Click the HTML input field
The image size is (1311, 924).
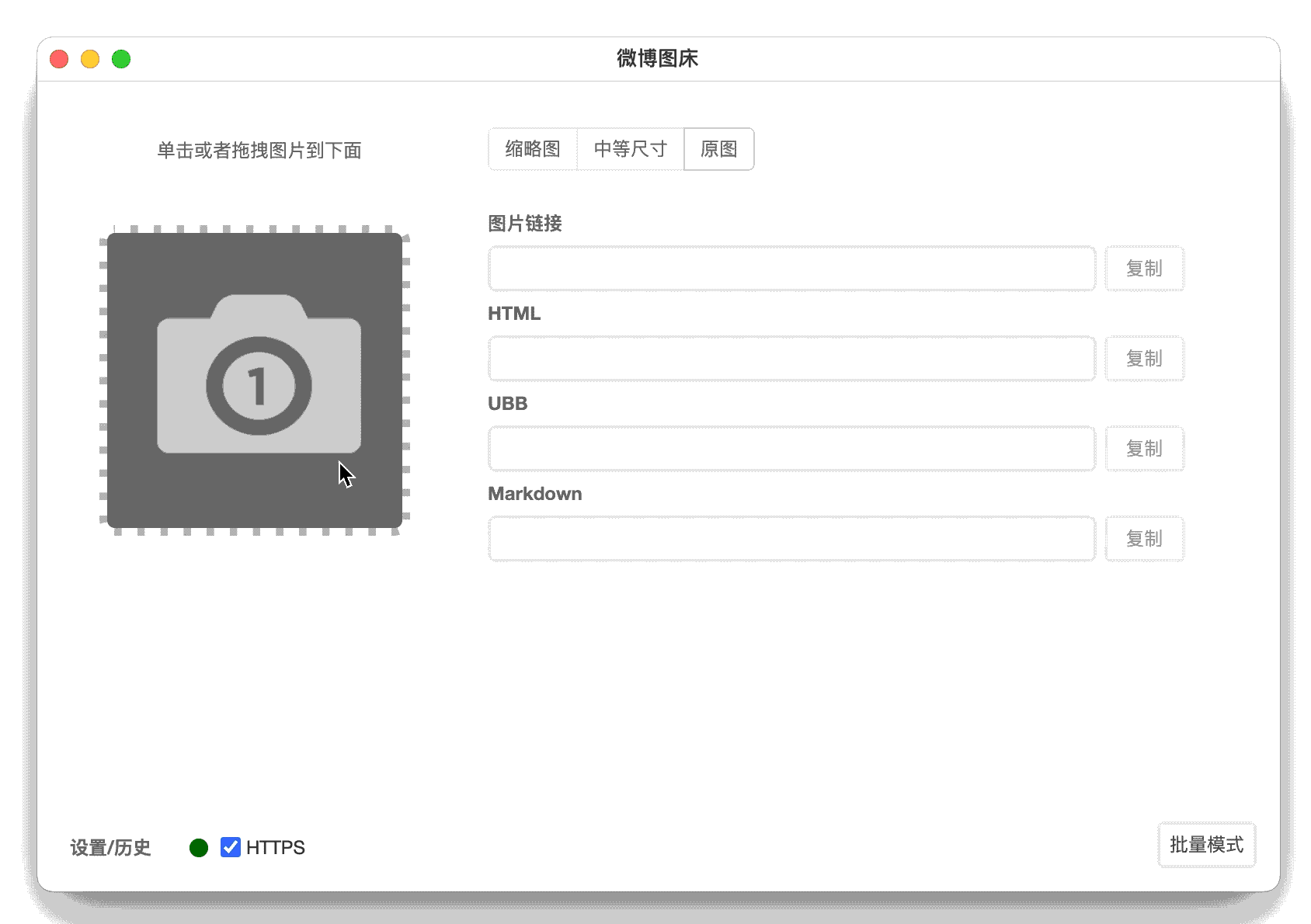[791, 358]
